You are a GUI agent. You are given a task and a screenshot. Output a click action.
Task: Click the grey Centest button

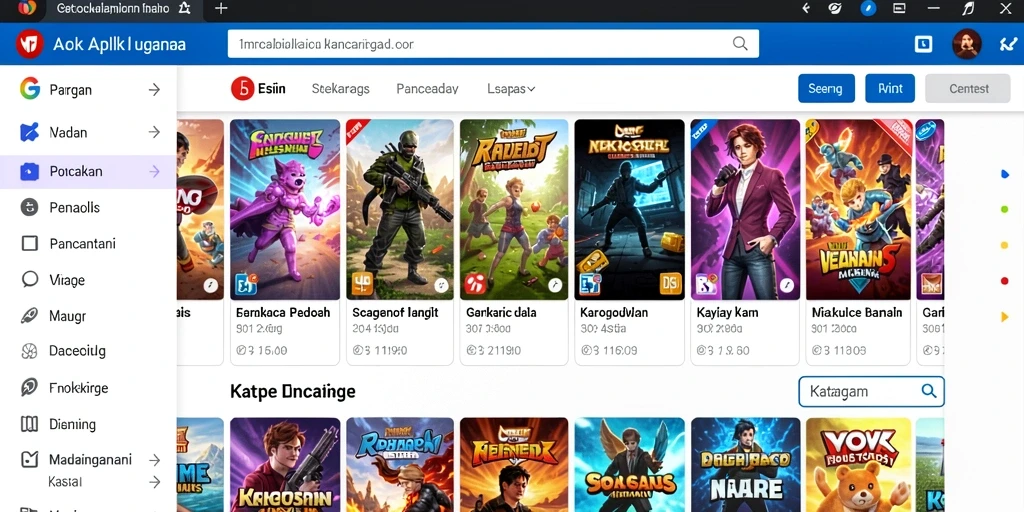pyautogui.click(x=968, y=88)
